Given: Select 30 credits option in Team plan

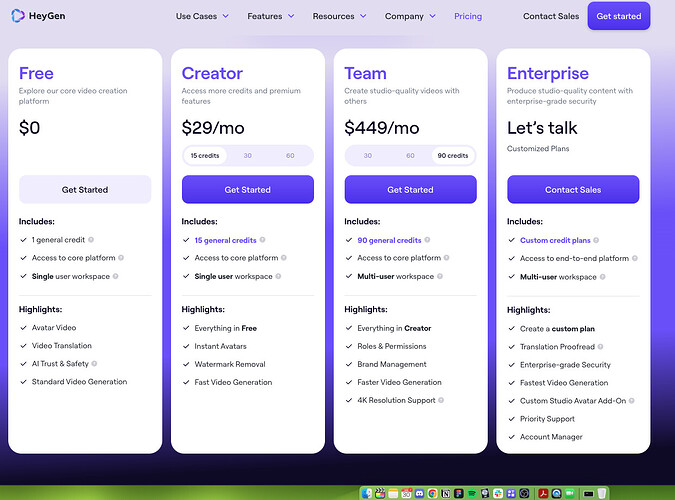Looking at the screenshot, I should click(368, 155).
